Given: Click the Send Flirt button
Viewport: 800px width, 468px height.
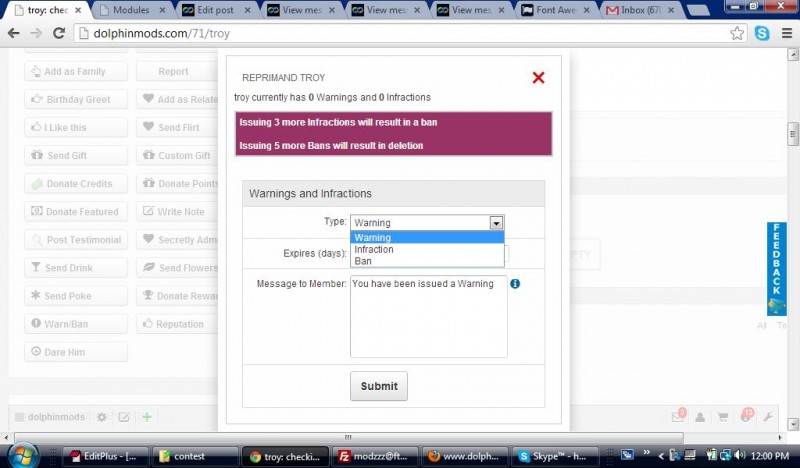Looking at the screenshot, I should click(177, 128).
